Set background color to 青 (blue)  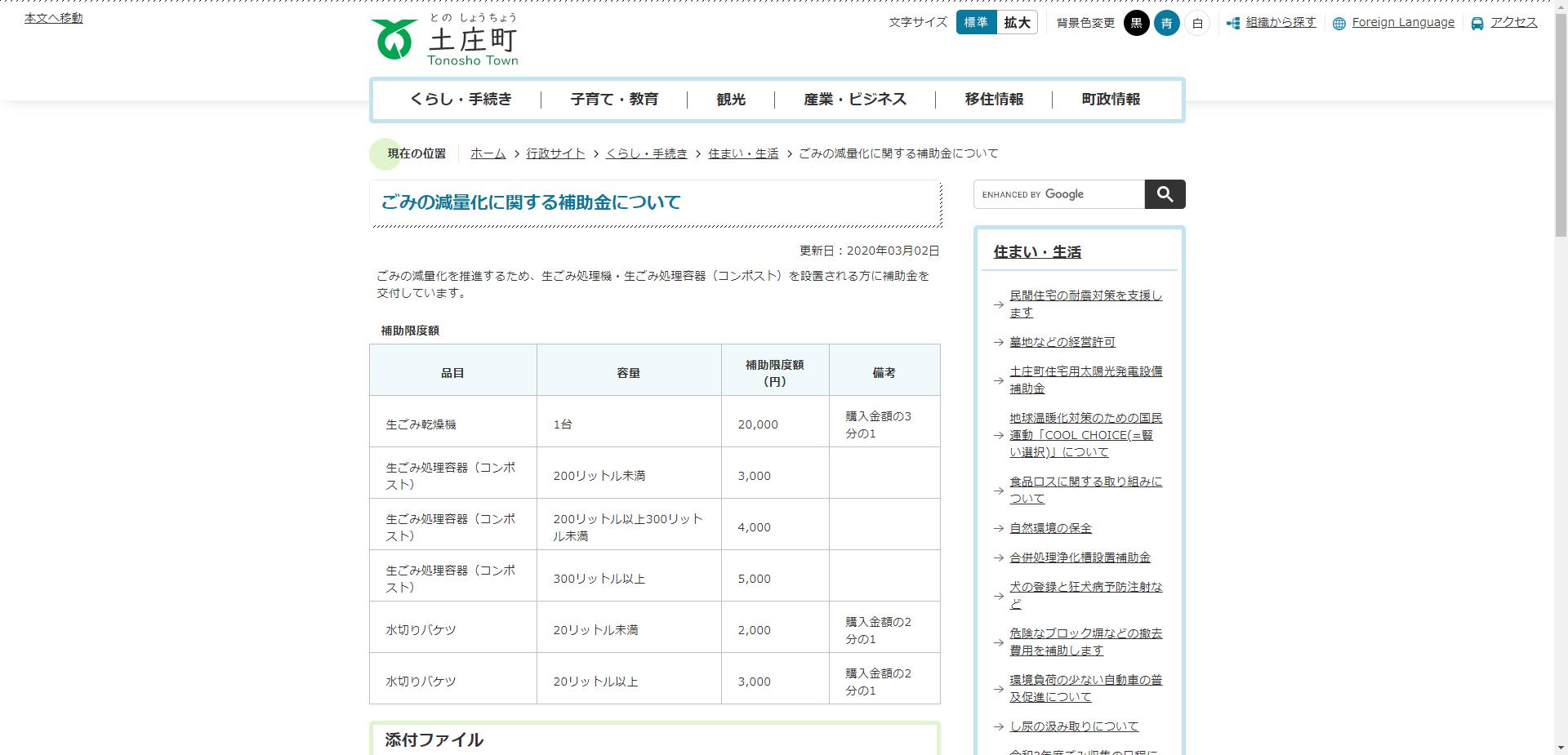click(1167, 24)
